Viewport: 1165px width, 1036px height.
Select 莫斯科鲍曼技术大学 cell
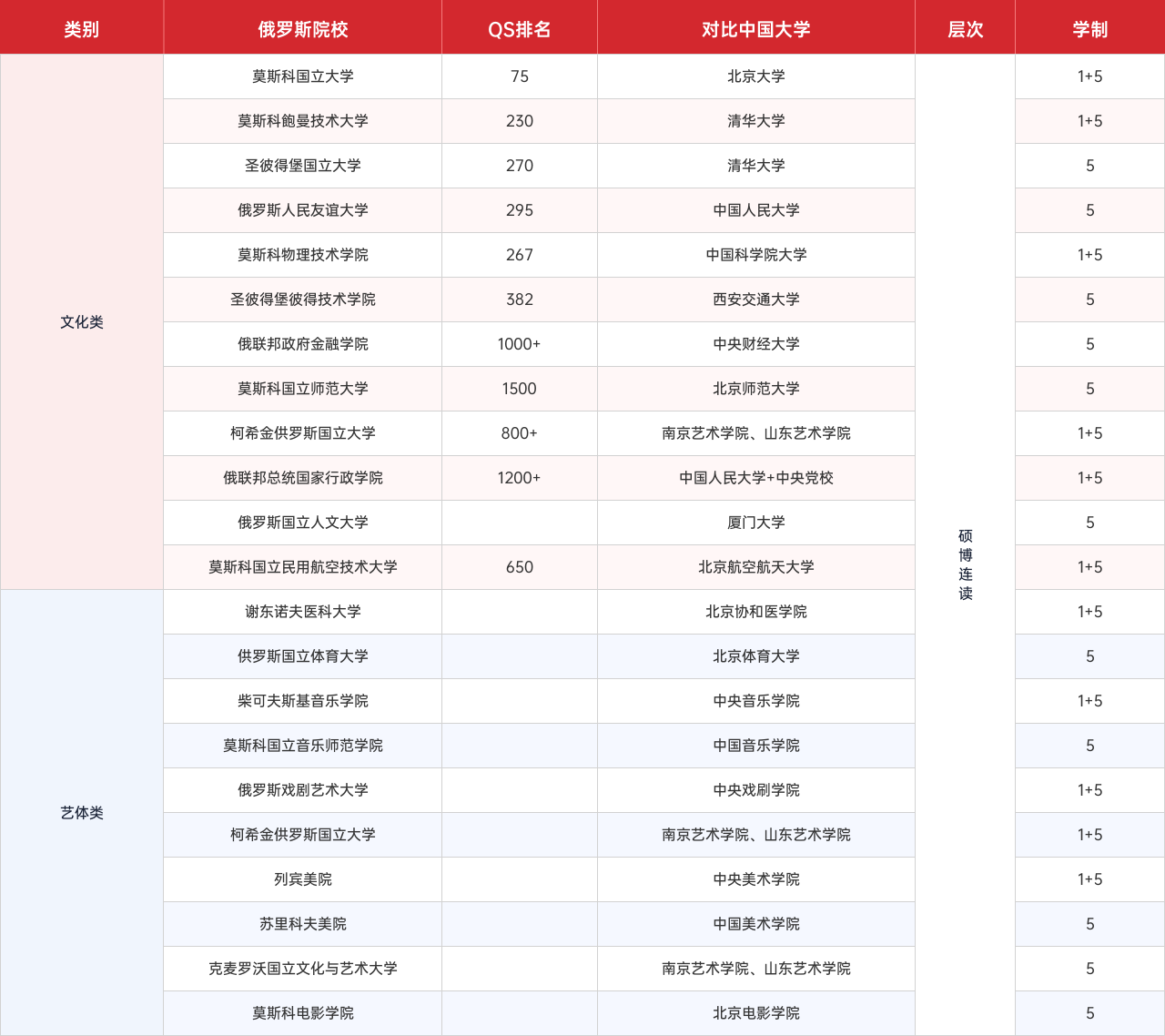coord(303,121)
